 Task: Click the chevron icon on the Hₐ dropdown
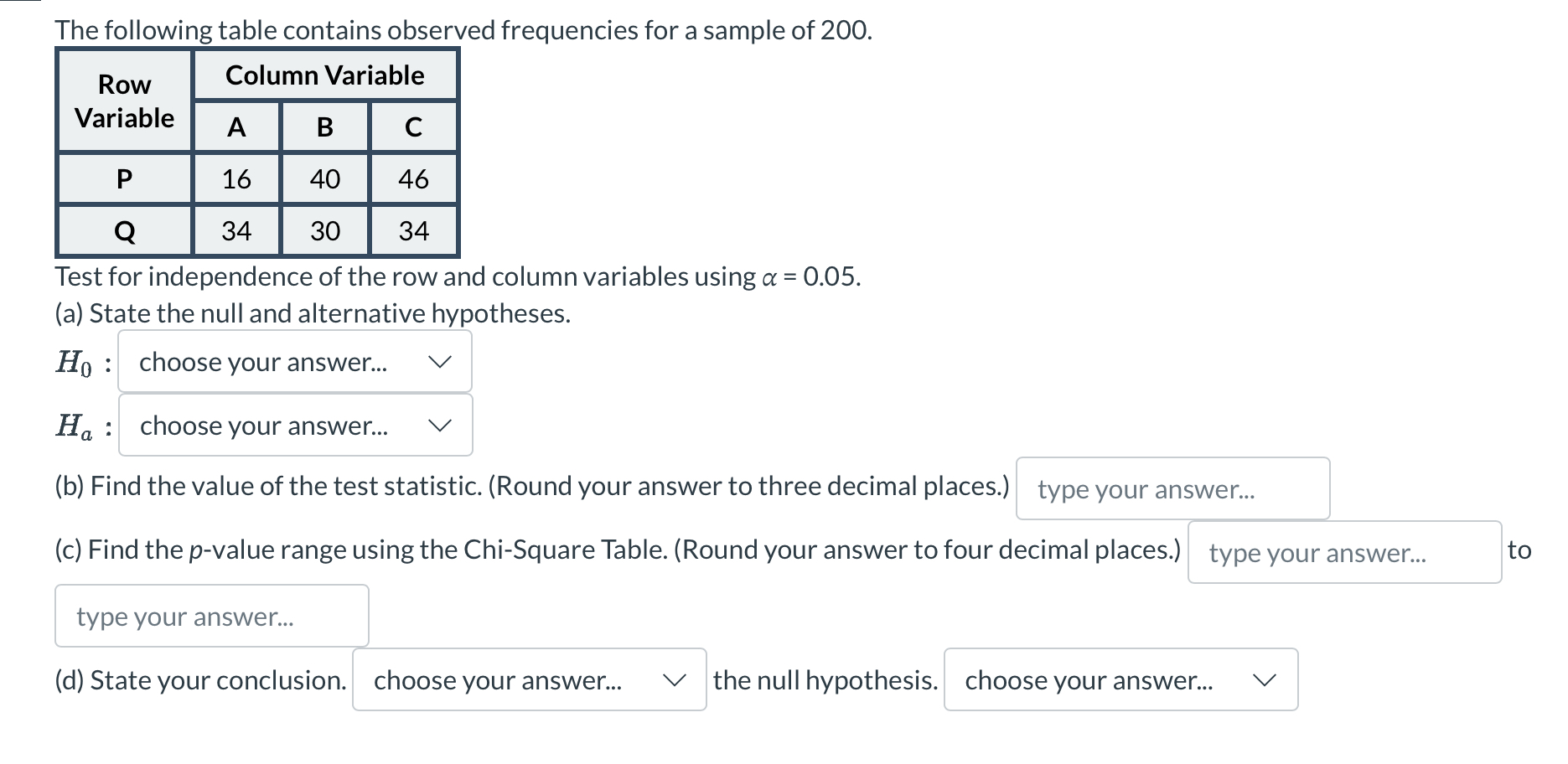pos(442,425)
